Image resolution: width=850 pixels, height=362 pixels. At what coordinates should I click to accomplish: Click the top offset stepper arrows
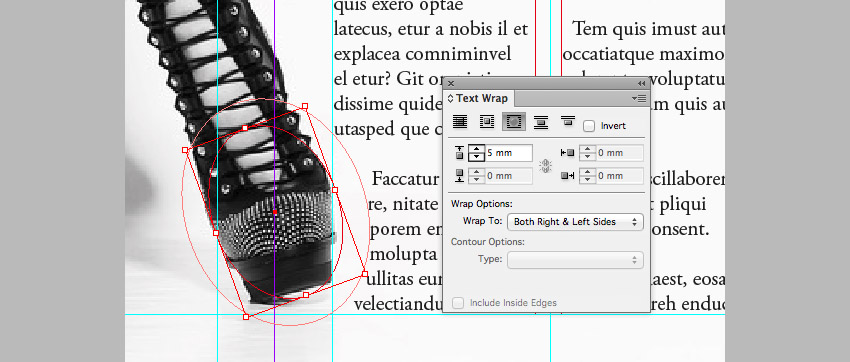point(476,153)
